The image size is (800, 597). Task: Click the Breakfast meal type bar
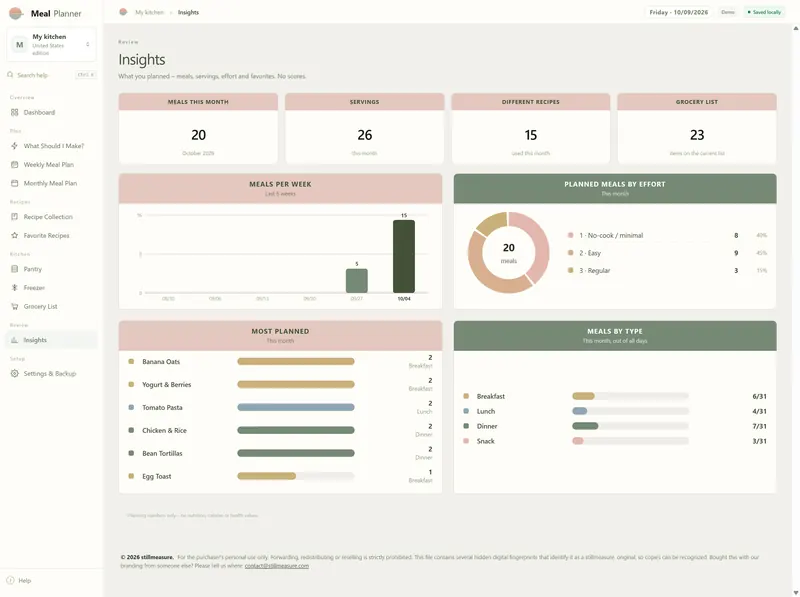(x=630, y=396)
